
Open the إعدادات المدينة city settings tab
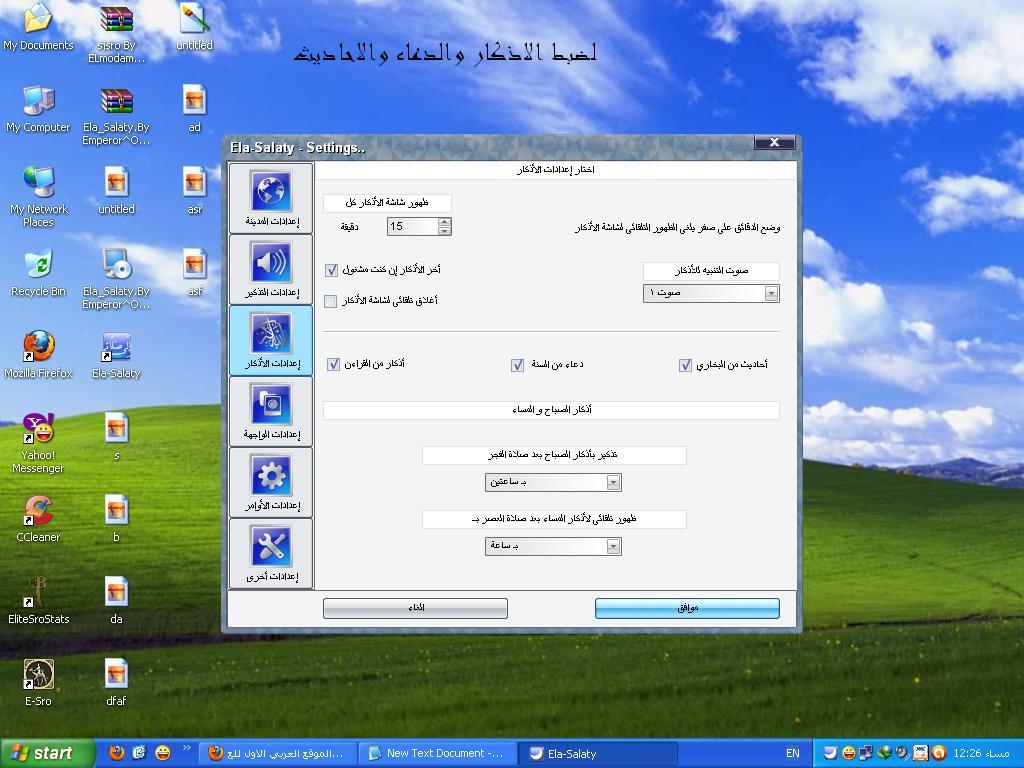271,199
